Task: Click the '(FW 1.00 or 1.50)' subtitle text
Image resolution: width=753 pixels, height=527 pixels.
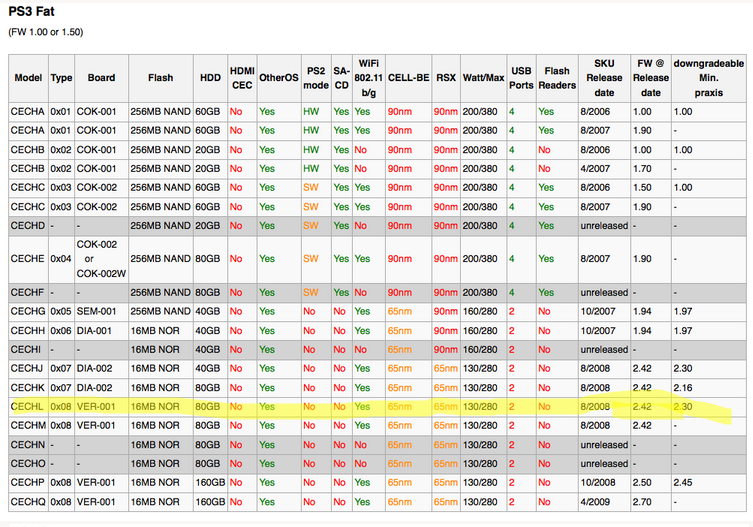Action: (x=46, y=32)
